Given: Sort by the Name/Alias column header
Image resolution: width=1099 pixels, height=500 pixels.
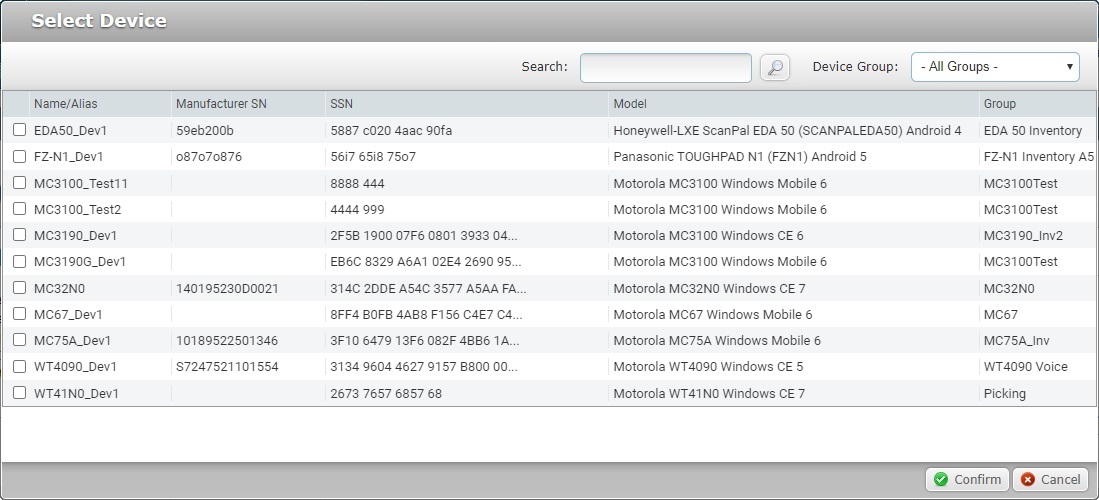Looking at the screenshot, I should pos(66,104).
